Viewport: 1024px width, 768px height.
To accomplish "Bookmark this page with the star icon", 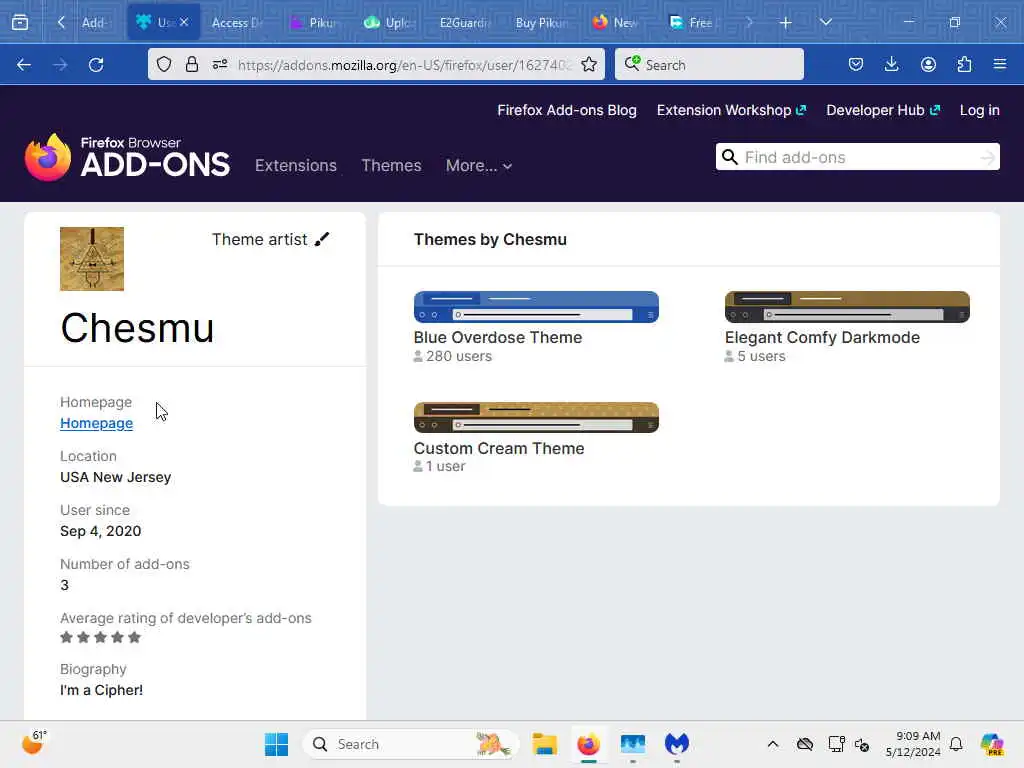I will [x=589, y=64].
